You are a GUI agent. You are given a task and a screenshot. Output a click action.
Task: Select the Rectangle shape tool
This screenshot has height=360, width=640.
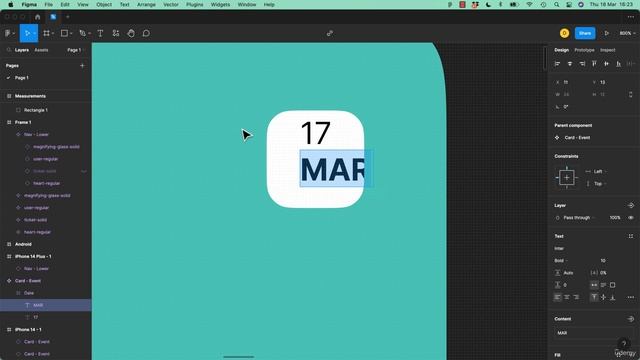tap(64, 33)
